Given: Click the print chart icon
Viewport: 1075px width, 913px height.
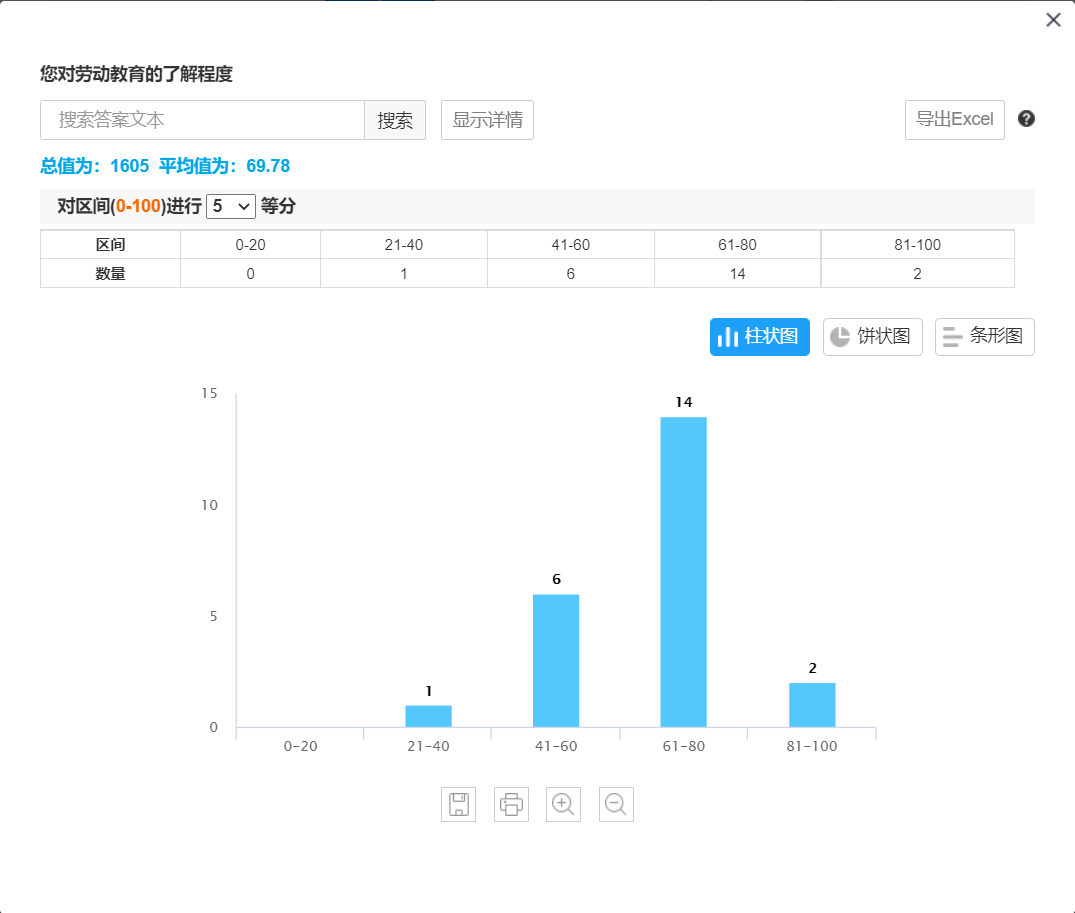Looking at the screenshot, I should pos(511,804).
